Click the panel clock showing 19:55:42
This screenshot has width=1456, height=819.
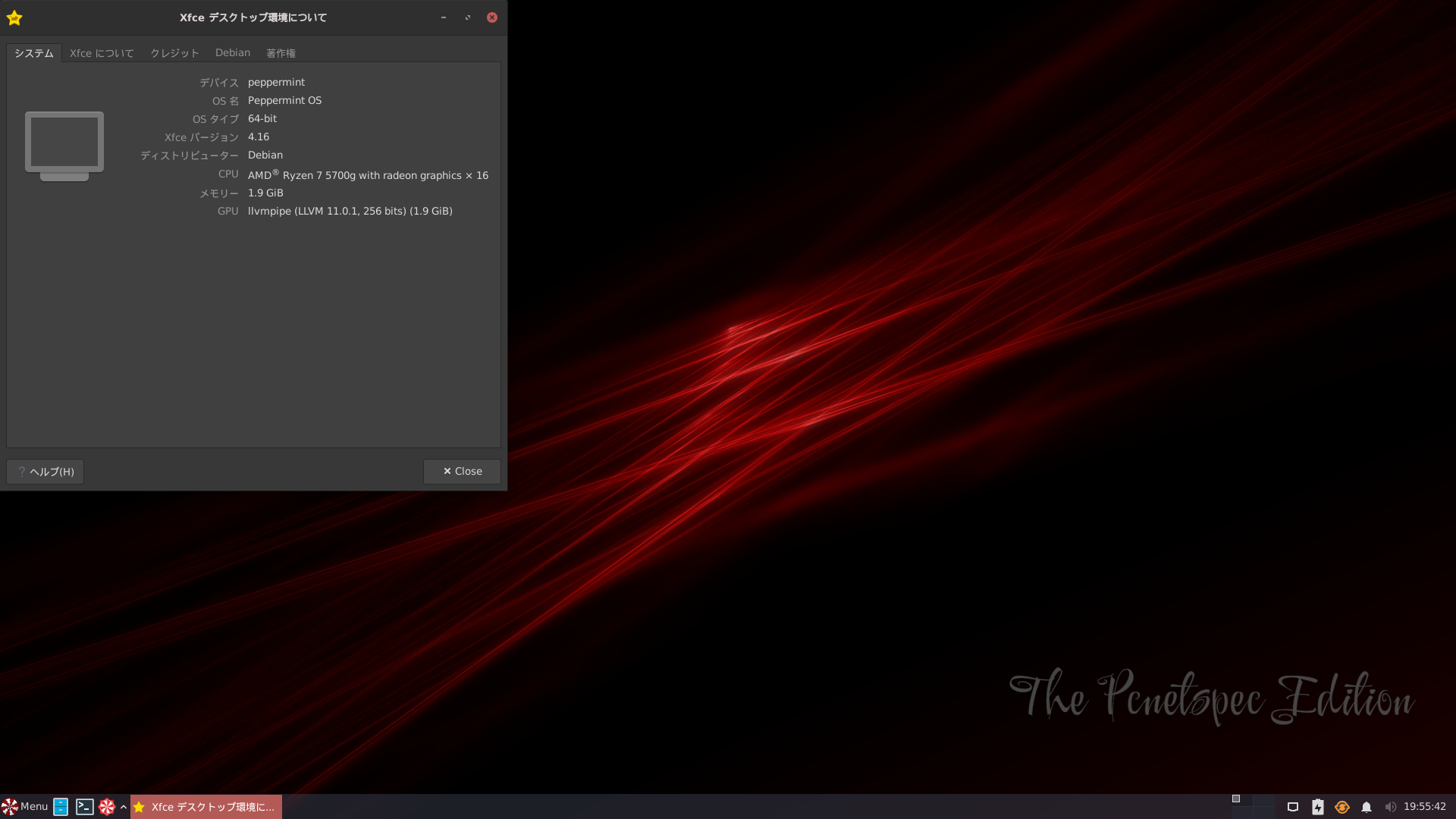click(x=1424, y=807)
